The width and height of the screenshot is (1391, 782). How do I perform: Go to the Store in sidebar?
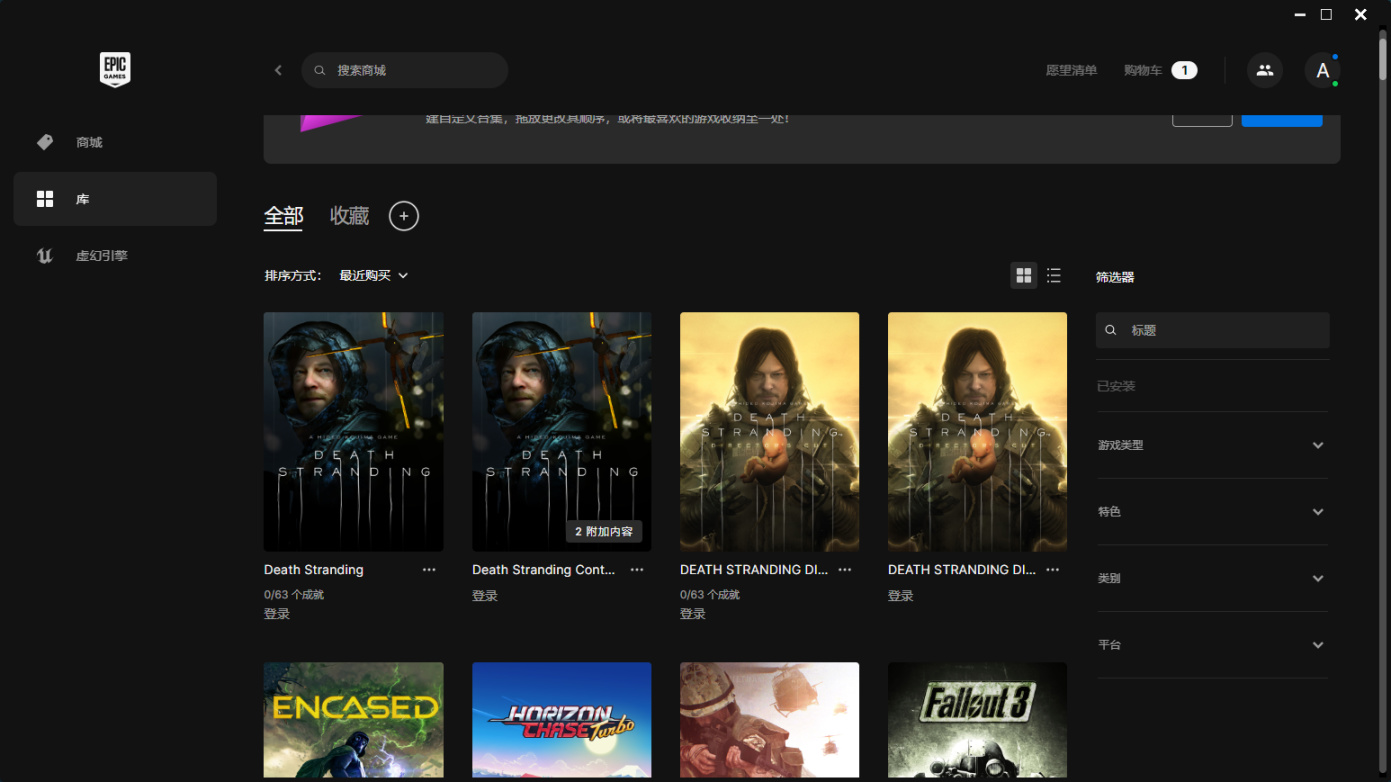coord(89,143)
